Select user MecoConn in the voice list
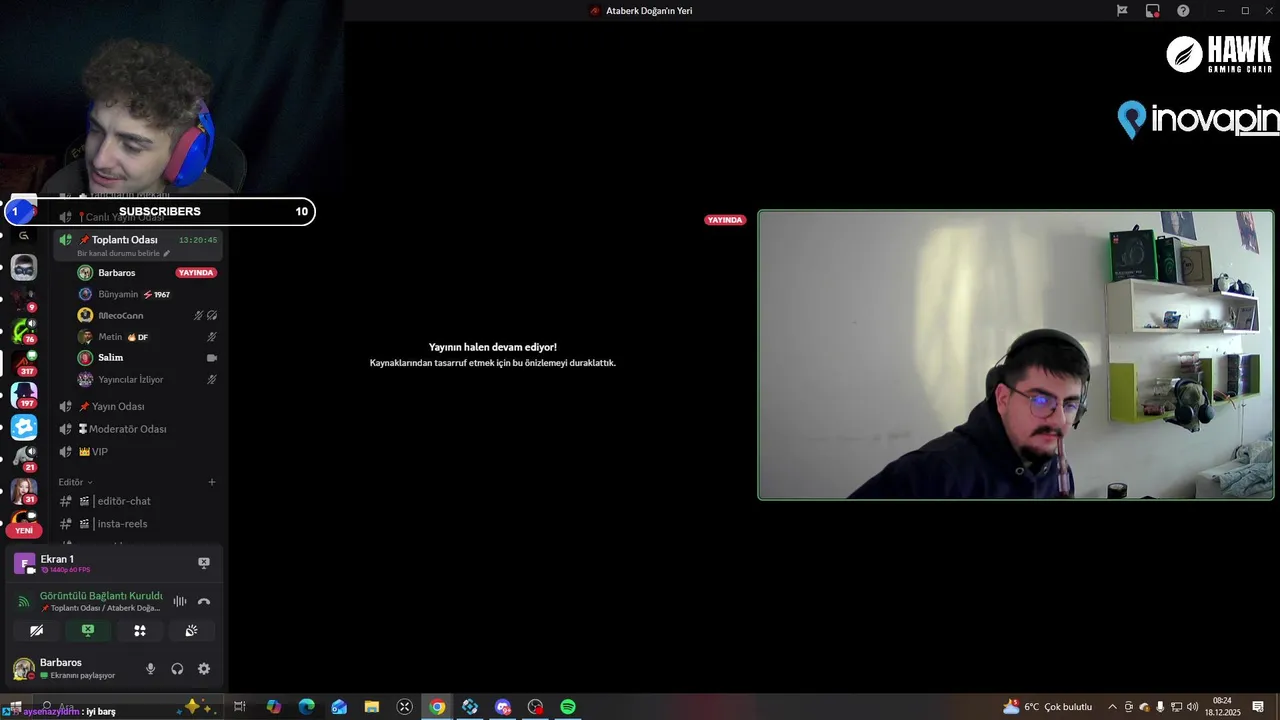This screenshot has height=720, width=1280. (x=120, y=316)
